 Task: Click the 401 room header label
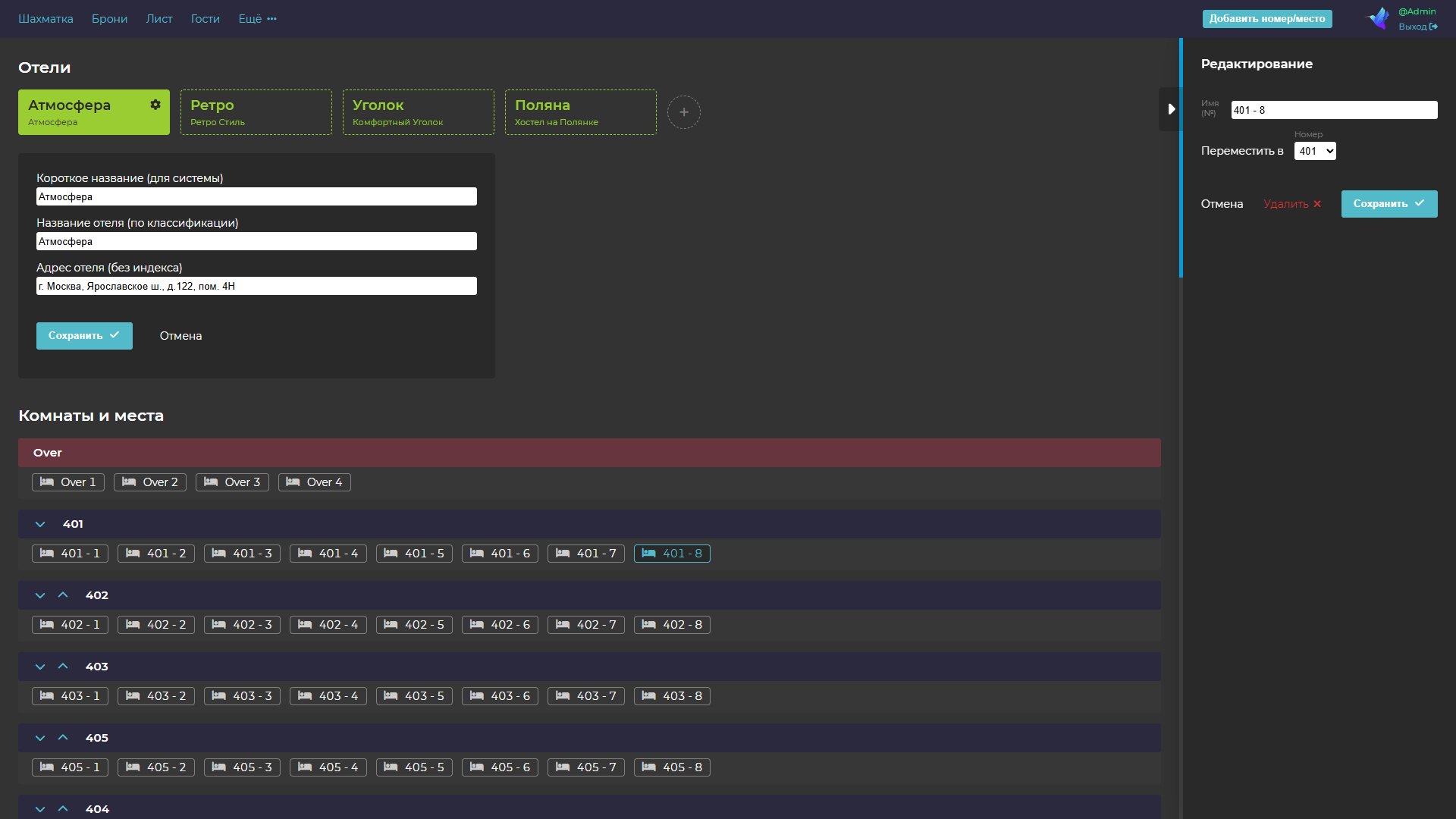point(73,524)
